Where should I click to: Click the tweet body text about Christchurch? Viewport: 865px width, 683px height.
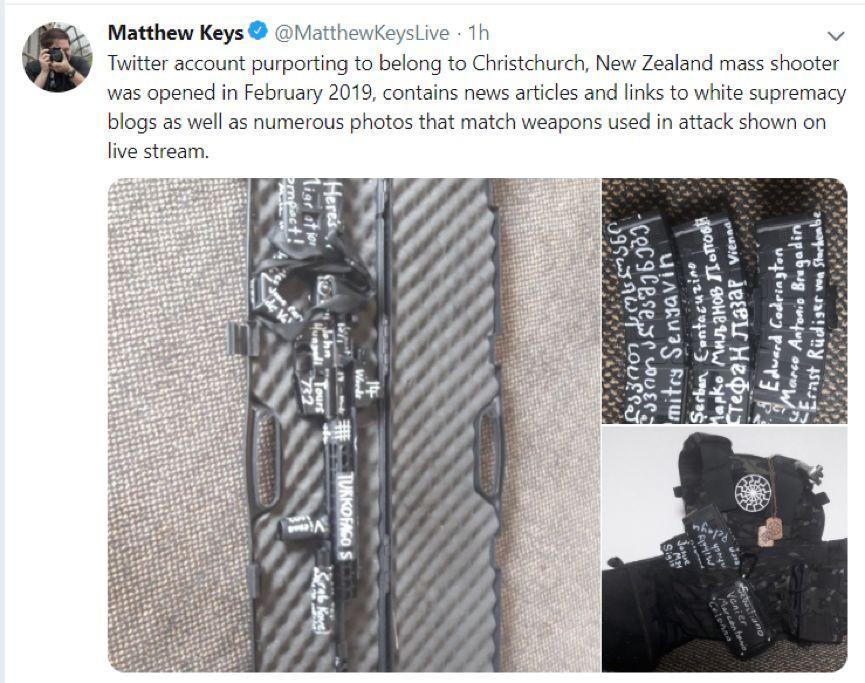(x=476, y=107)
